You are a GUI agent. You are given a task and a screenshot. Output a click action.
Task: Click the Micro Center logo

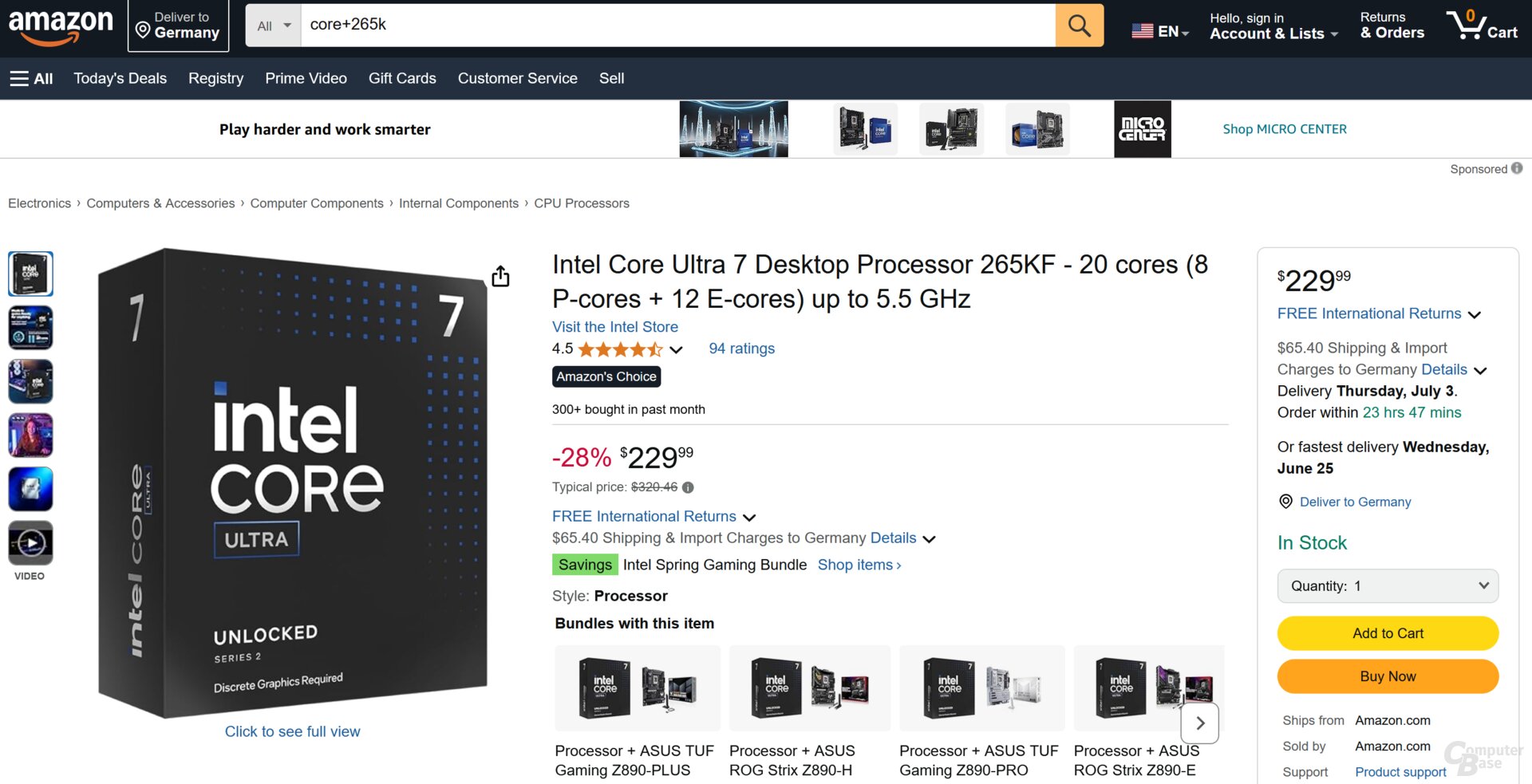[1143, 129]
